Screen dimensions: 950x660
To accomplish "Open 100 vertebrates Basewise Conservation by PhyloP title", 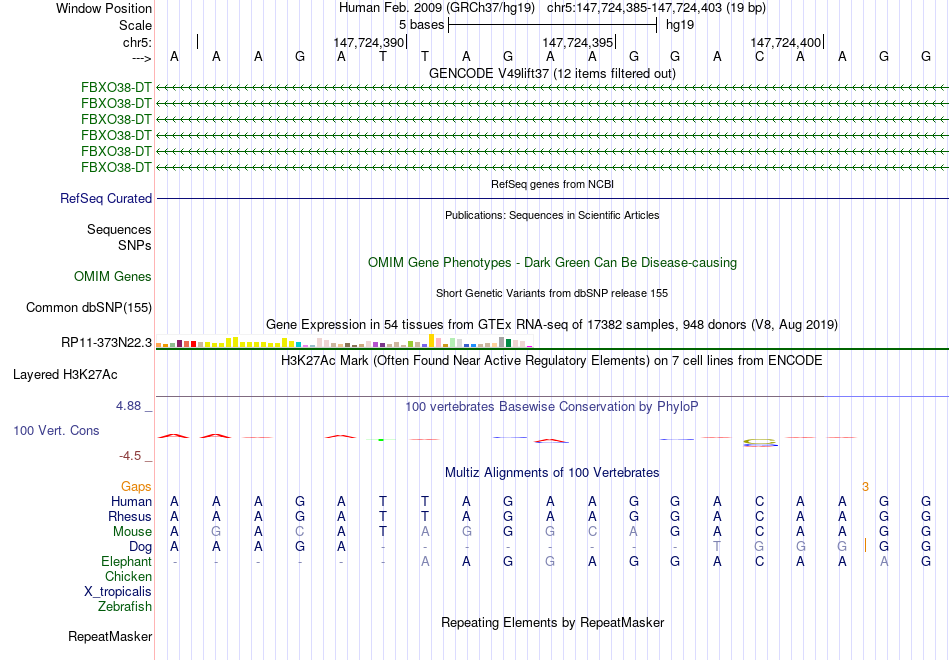I will [x=552, y=407].
